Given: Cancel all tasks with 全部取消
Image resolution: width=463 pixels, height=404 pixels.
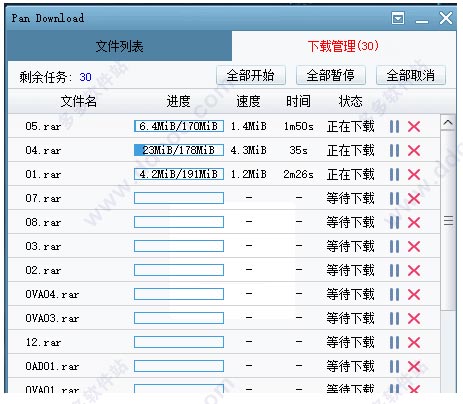Looking at the screenshot, I should coord(411,75).
